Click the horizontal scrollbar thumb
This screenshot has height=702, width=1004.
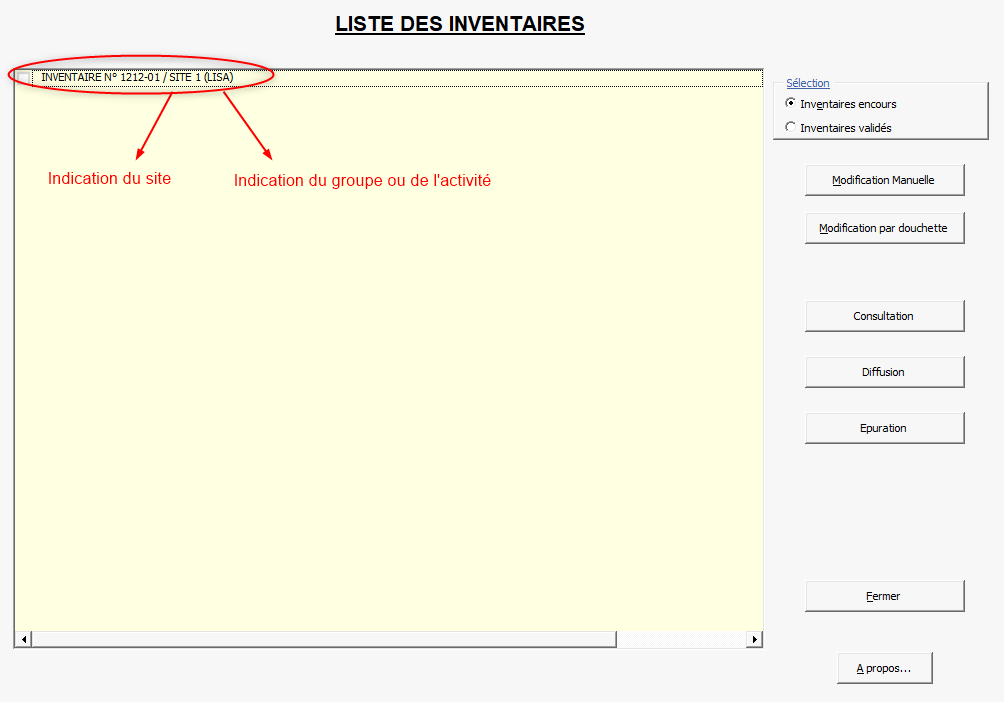pos(320,639)
